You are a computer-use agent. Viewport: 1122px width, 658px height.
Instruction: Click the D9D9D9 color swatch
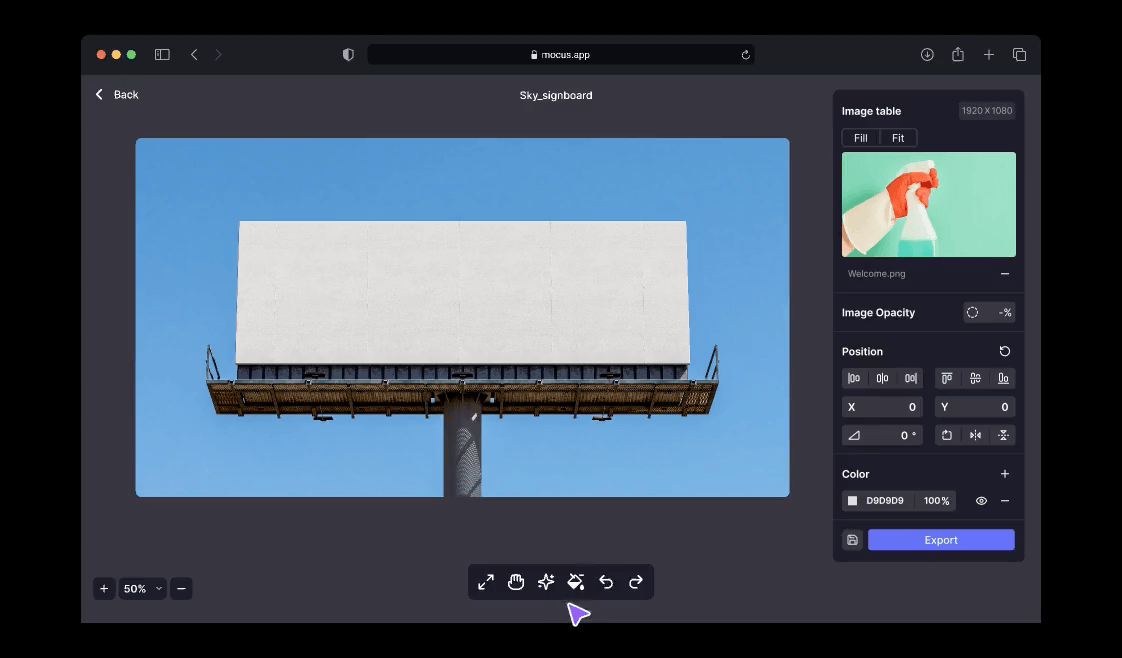(853, 501)
